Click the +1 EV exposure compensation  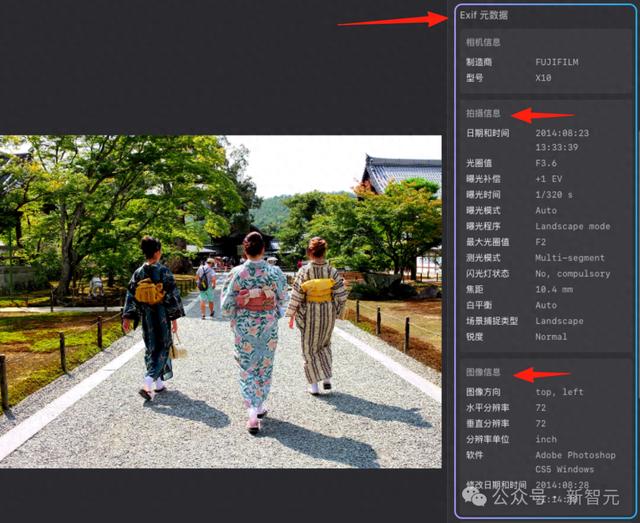(549, 179)
